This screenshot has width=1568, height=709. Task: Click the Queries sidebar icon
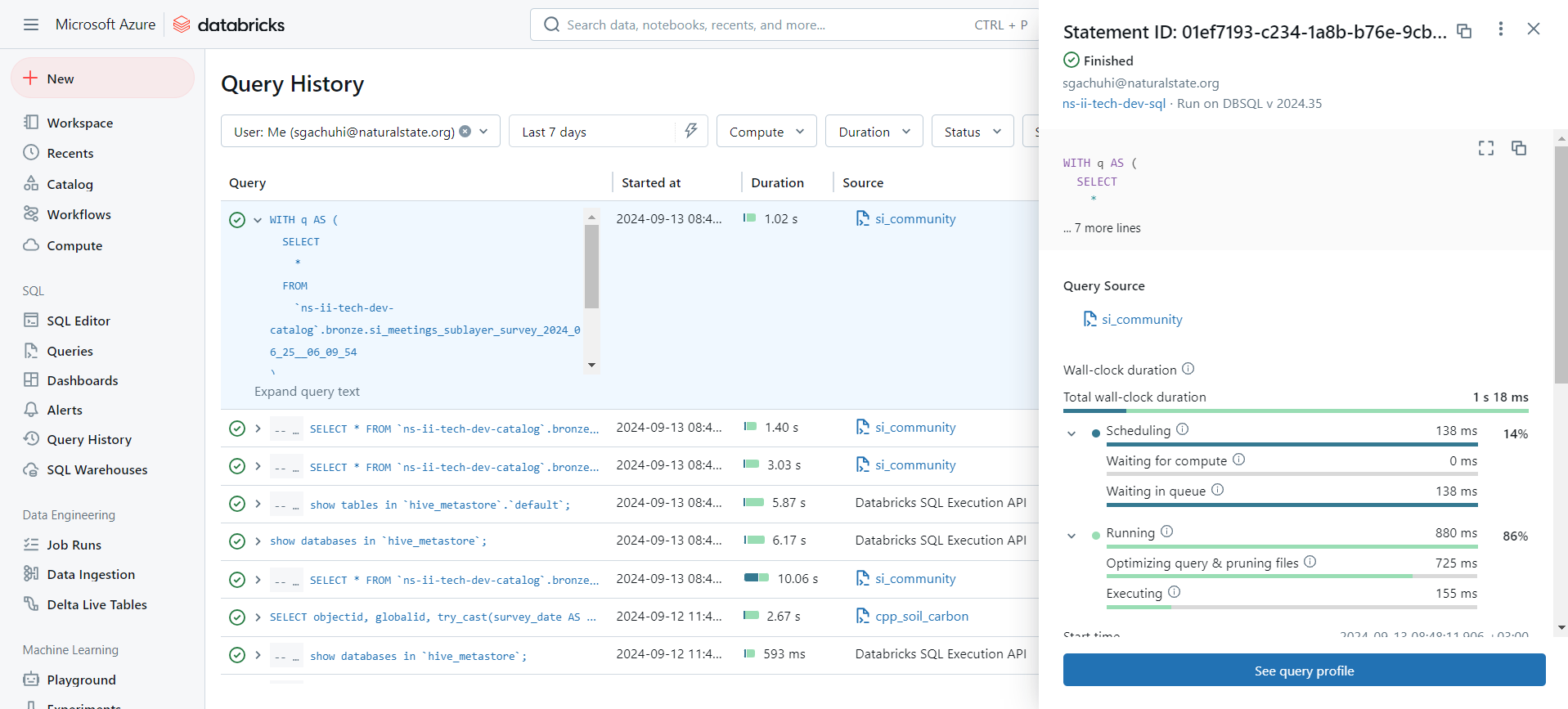coord(31,351)
